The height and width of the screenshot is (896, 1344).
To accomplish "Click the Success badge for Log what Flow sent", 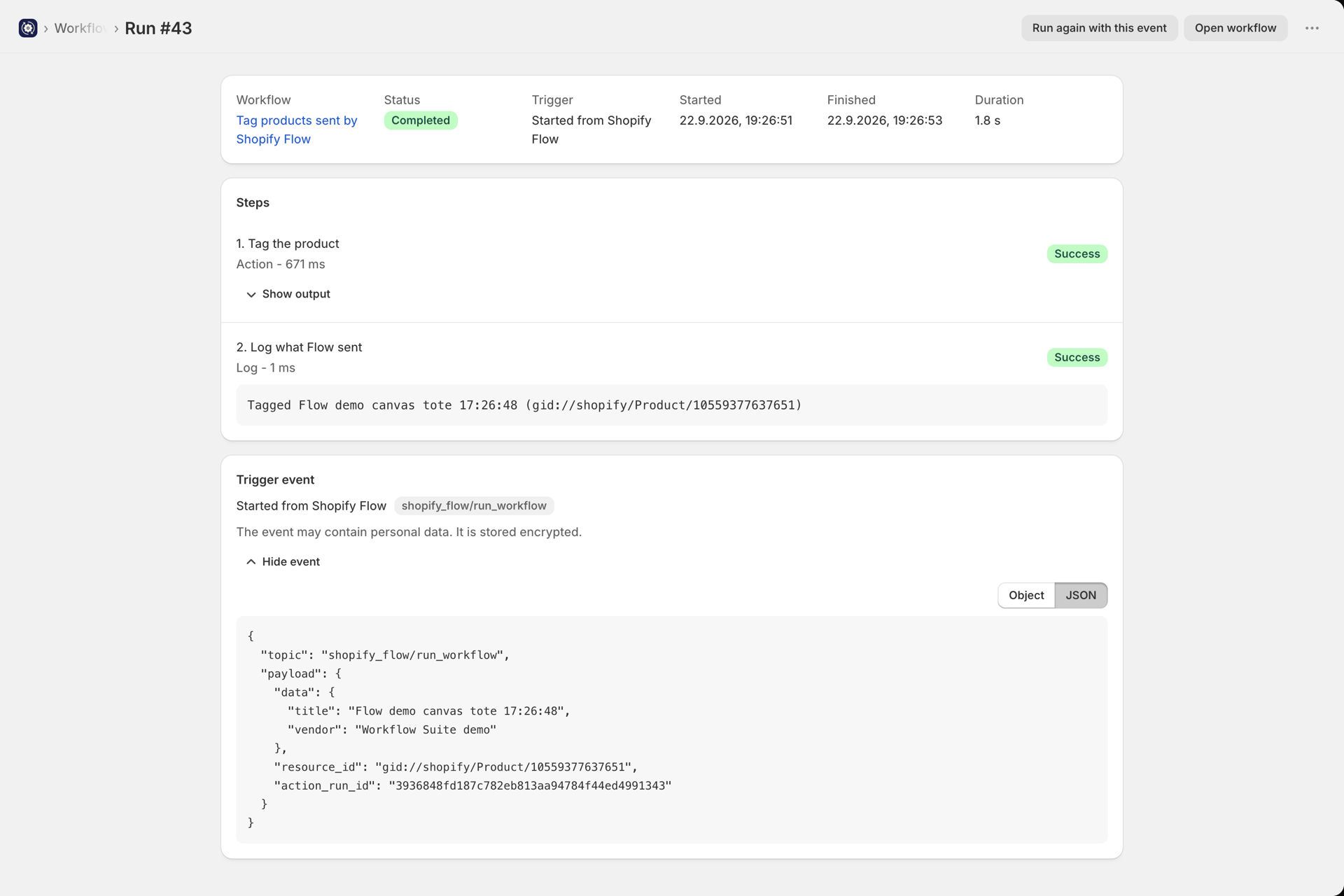I will click(1077, 358).
